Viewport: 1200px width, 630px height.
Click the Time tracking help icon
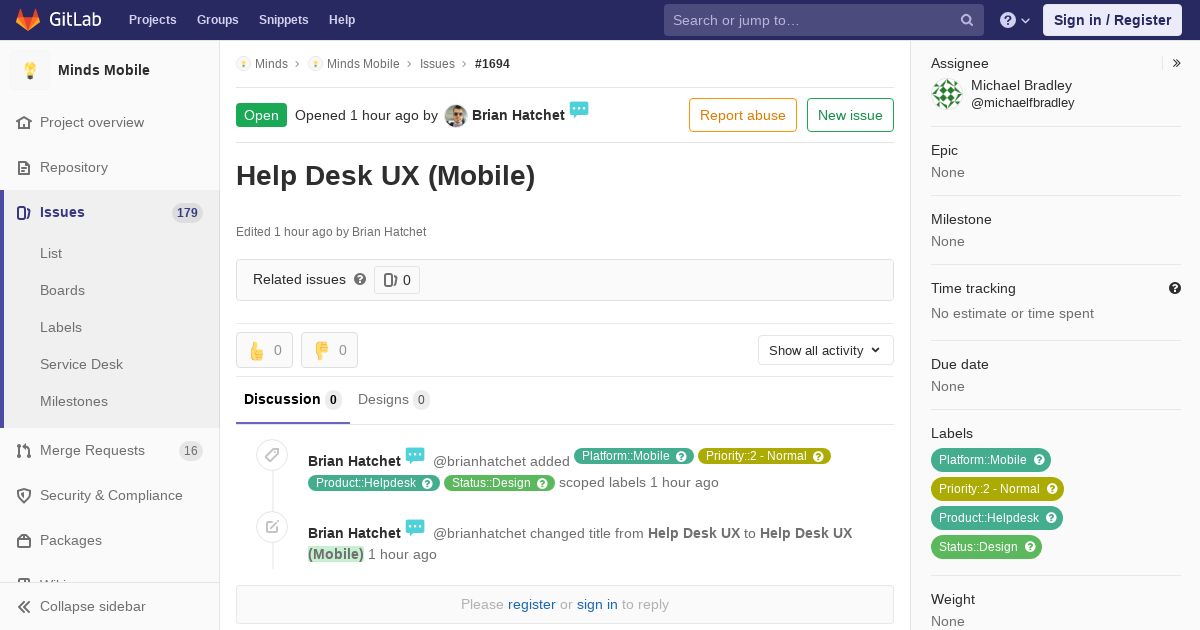(x=1175, y=288)
